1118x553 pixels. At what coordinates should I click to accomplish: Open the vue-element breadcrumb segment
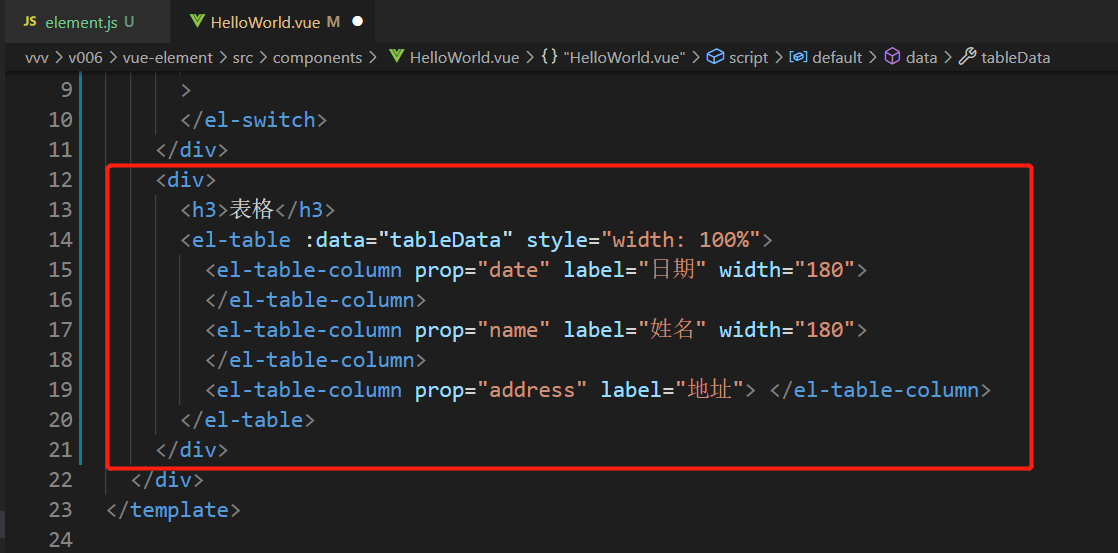tap(168, 58)
